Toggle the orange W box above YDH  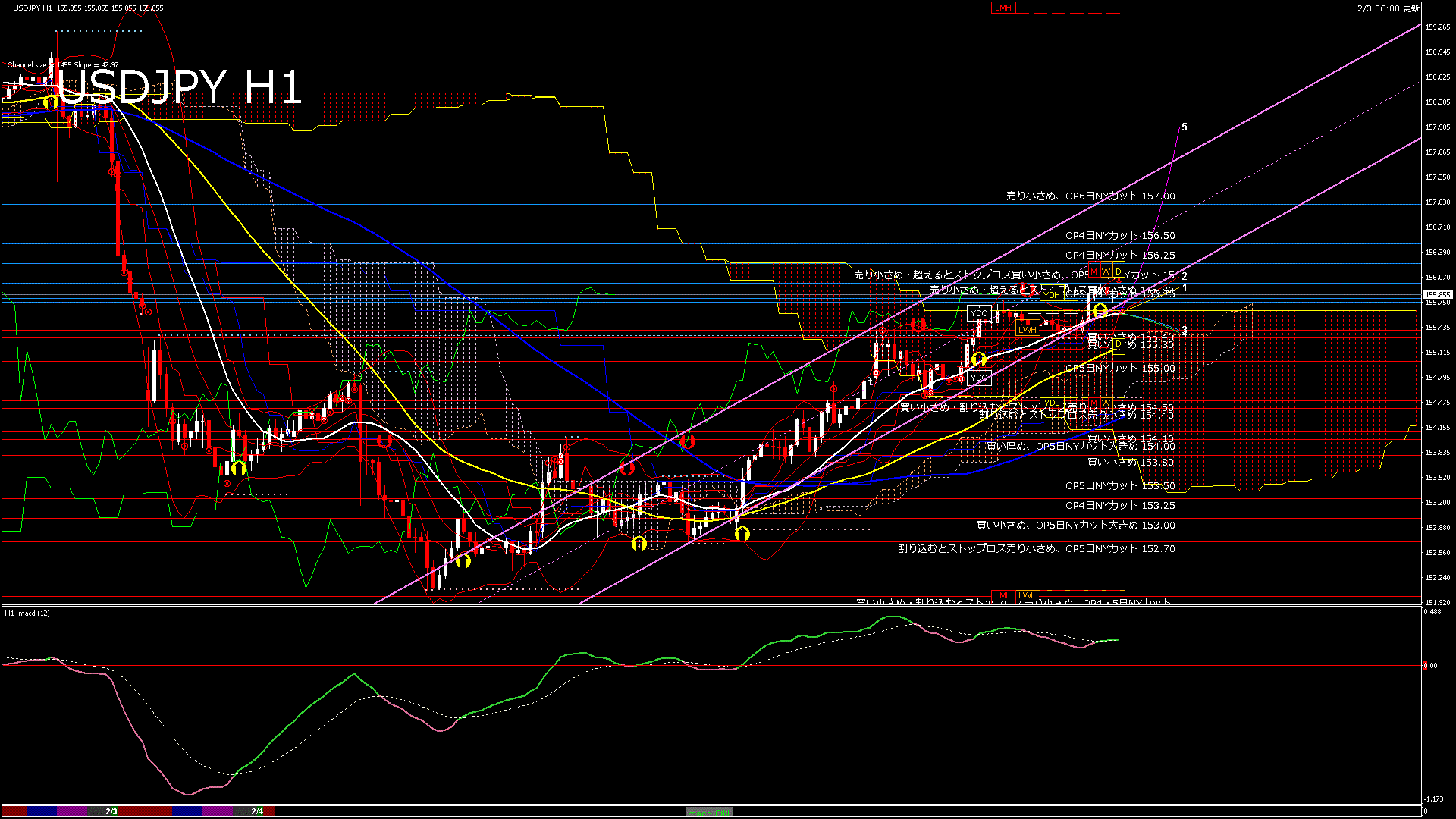pyautogui.click(x=1106, y=271)
